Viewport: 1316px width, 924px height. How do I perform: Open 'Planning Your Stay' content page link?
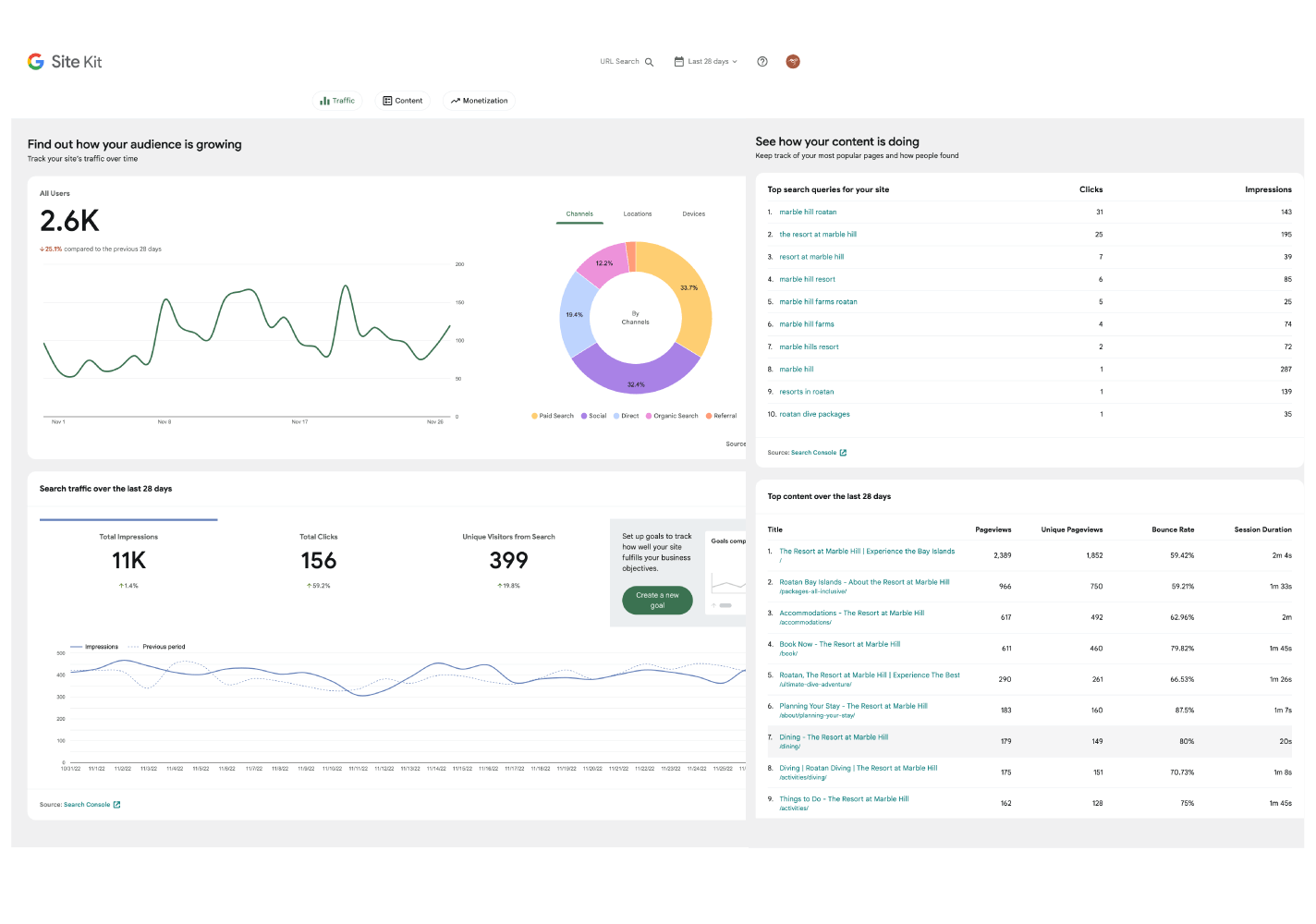[x=854, y=706]
